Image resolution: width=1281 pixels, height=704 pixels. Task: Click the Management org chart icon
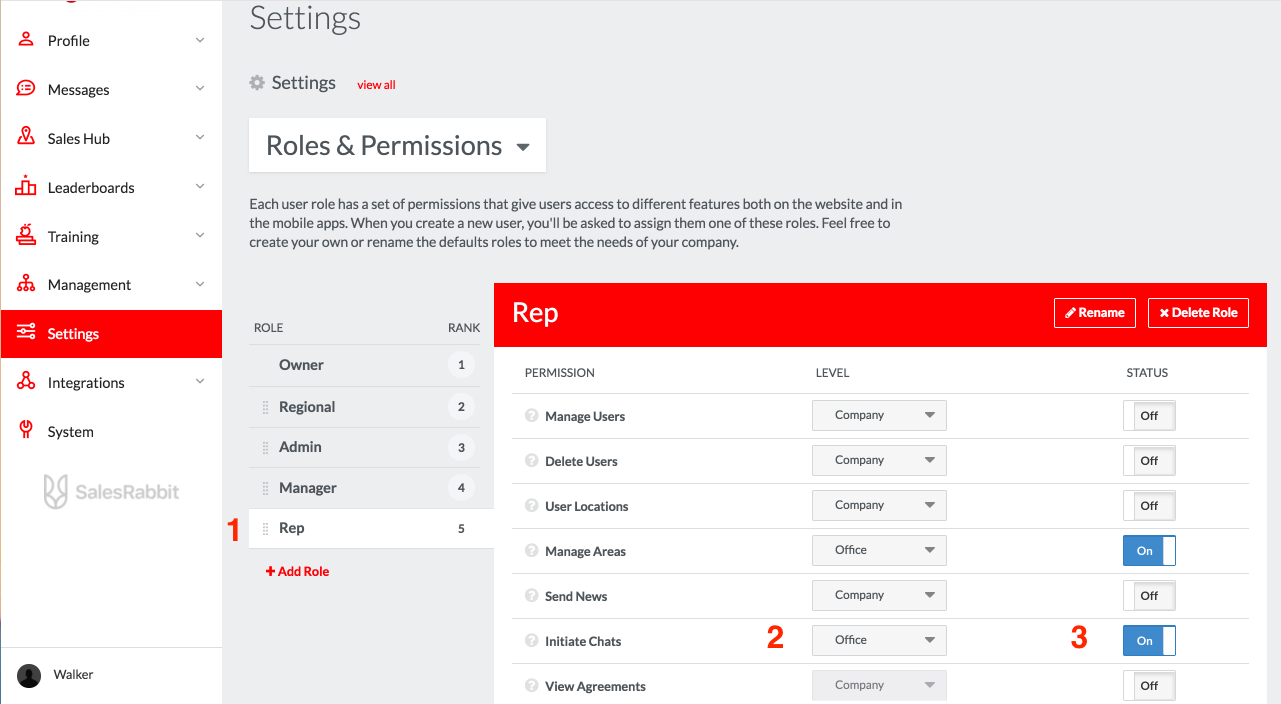[x=26, y=284]
